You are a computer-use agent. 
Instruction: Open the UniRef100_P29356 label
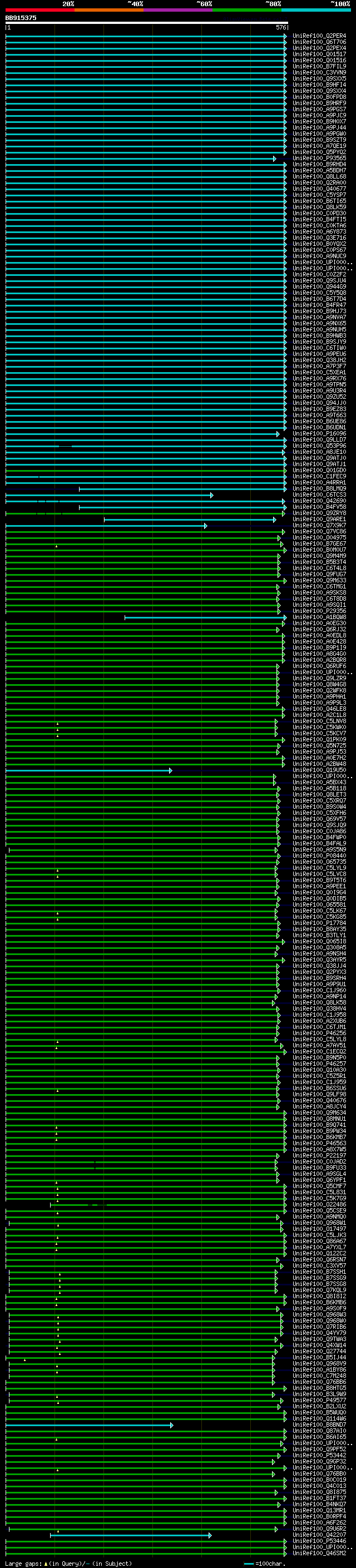click(319, 611)
